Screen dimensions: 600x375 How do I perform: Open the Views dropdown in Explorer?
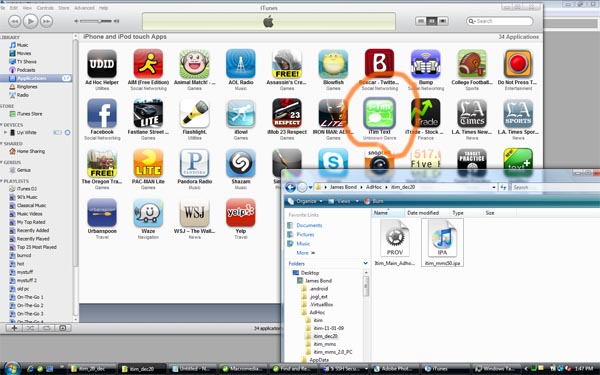(344, 201)
